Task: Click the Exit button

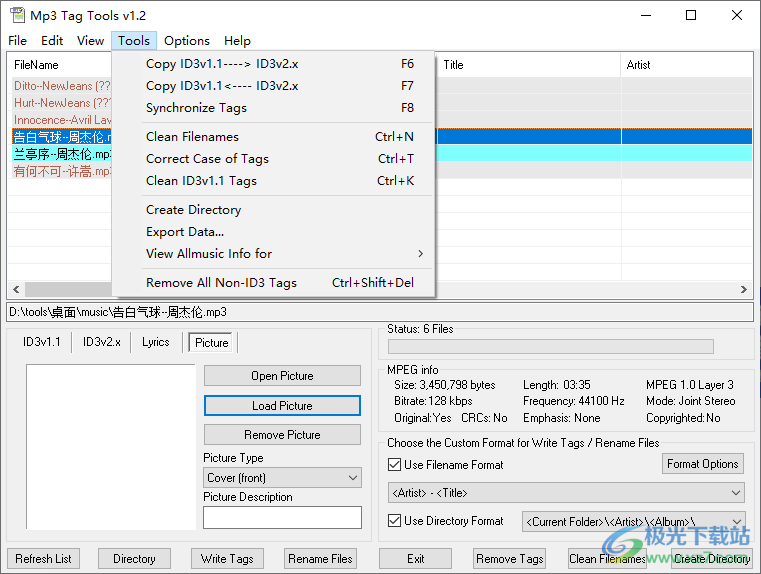Action: click(x=415, y=559)
